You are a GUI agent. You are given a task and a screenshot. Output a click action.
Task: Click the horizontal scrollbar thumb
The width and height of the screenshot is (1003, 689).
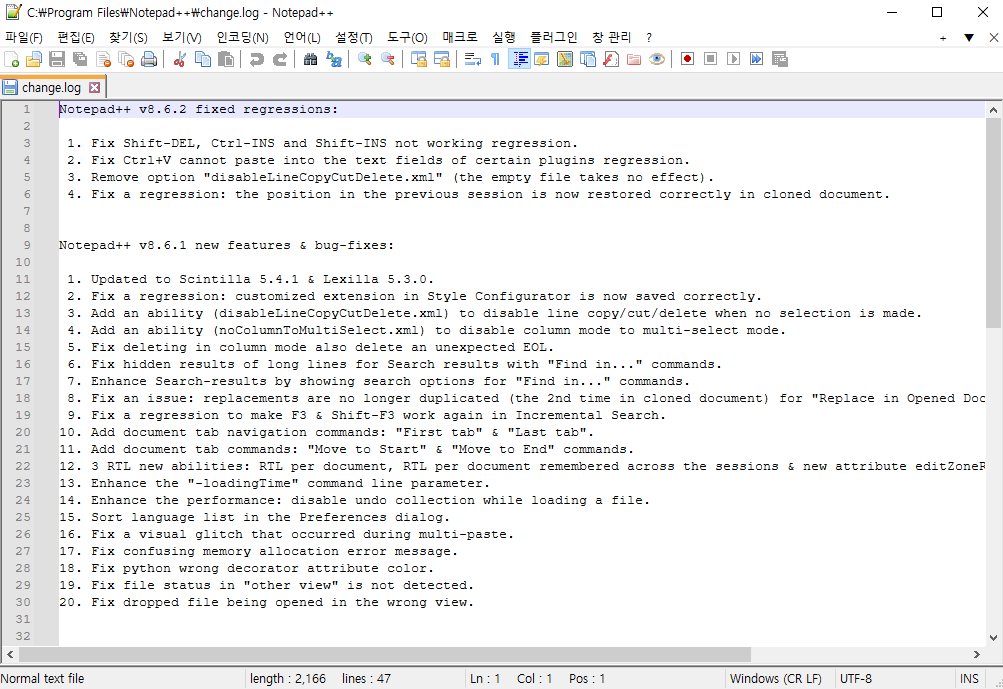click(384, 654)
